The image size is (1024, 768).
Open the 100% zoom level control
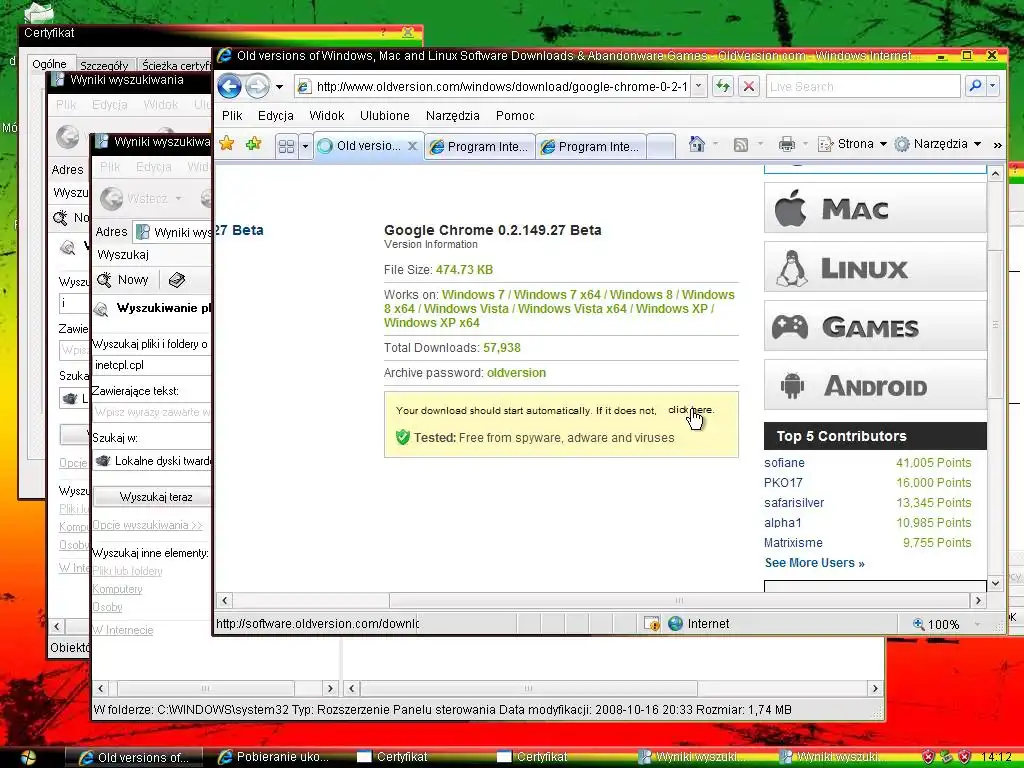pyautogui.click(x=945, y=624)
